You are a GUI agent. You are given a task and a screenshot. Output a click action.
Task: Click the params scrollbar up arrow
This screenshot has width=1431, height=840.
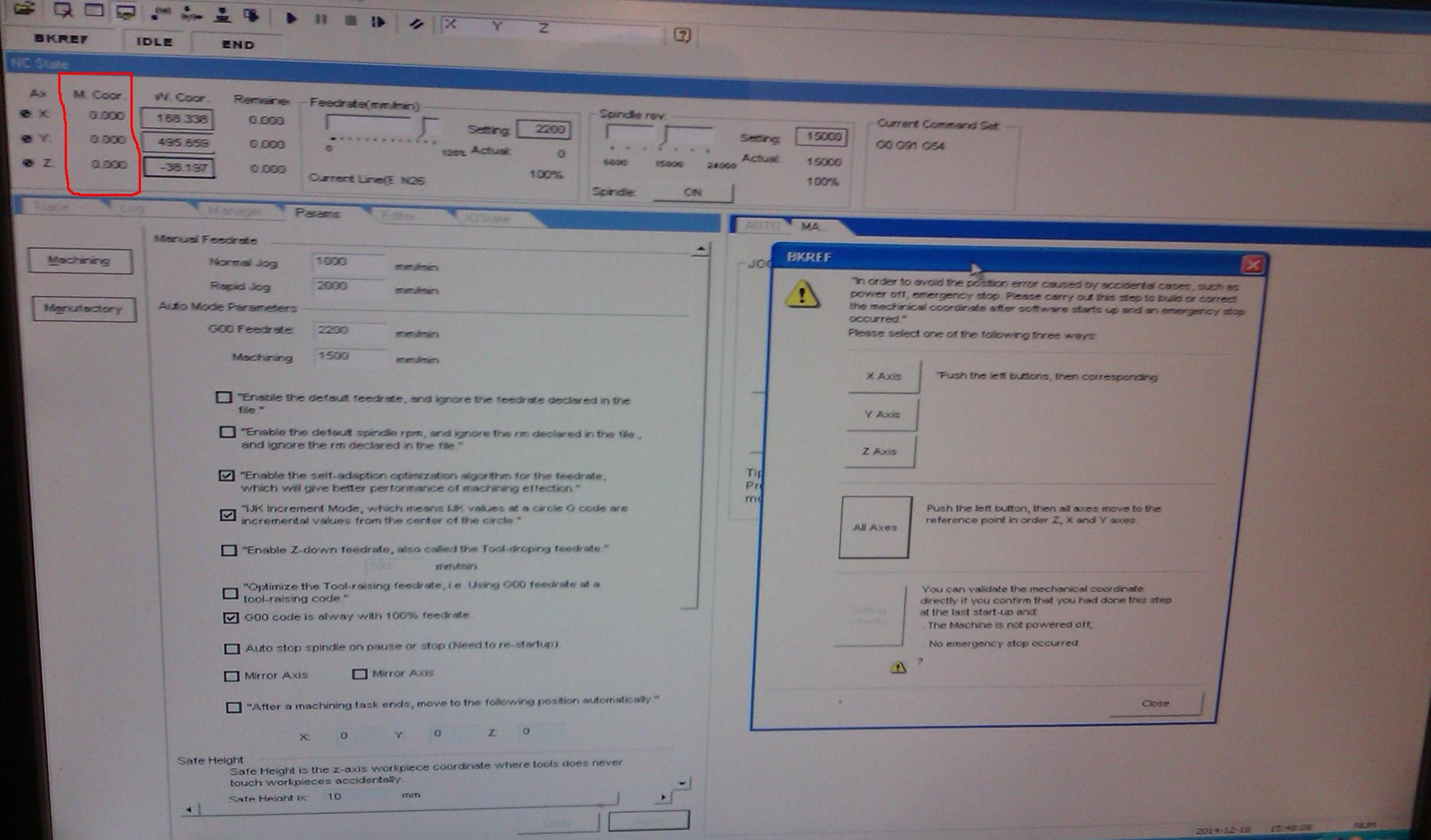click(x=700, y=250)
